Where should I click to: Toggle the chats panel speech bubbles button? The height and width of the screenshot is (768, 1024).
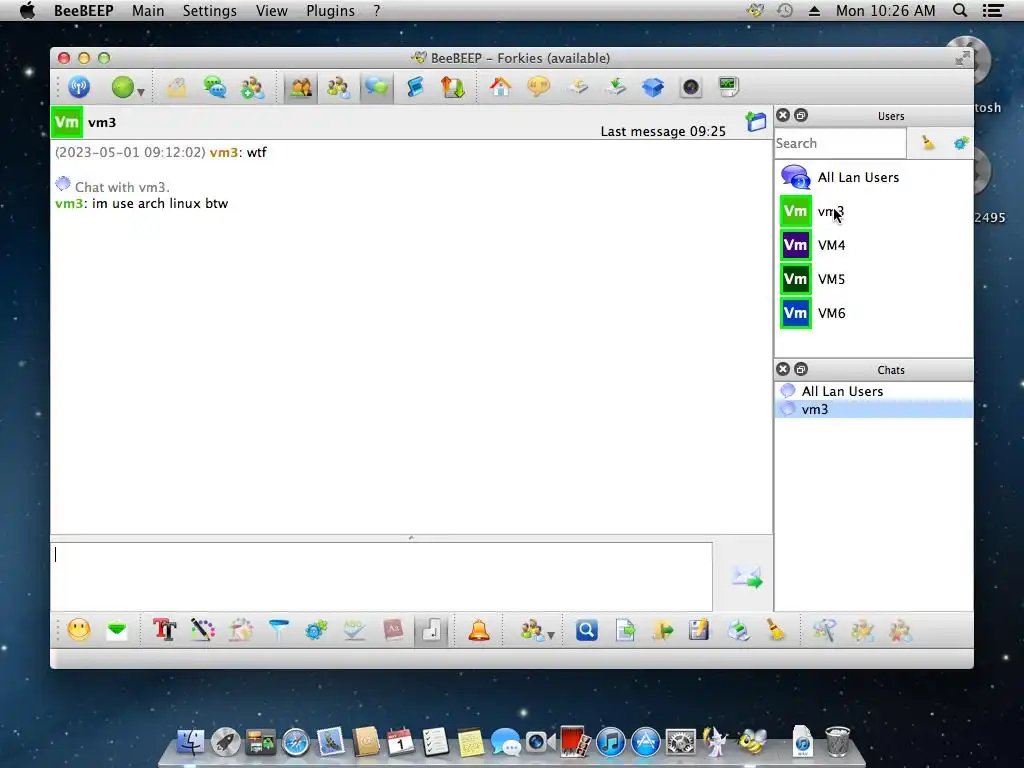click(x=376, y=87)
